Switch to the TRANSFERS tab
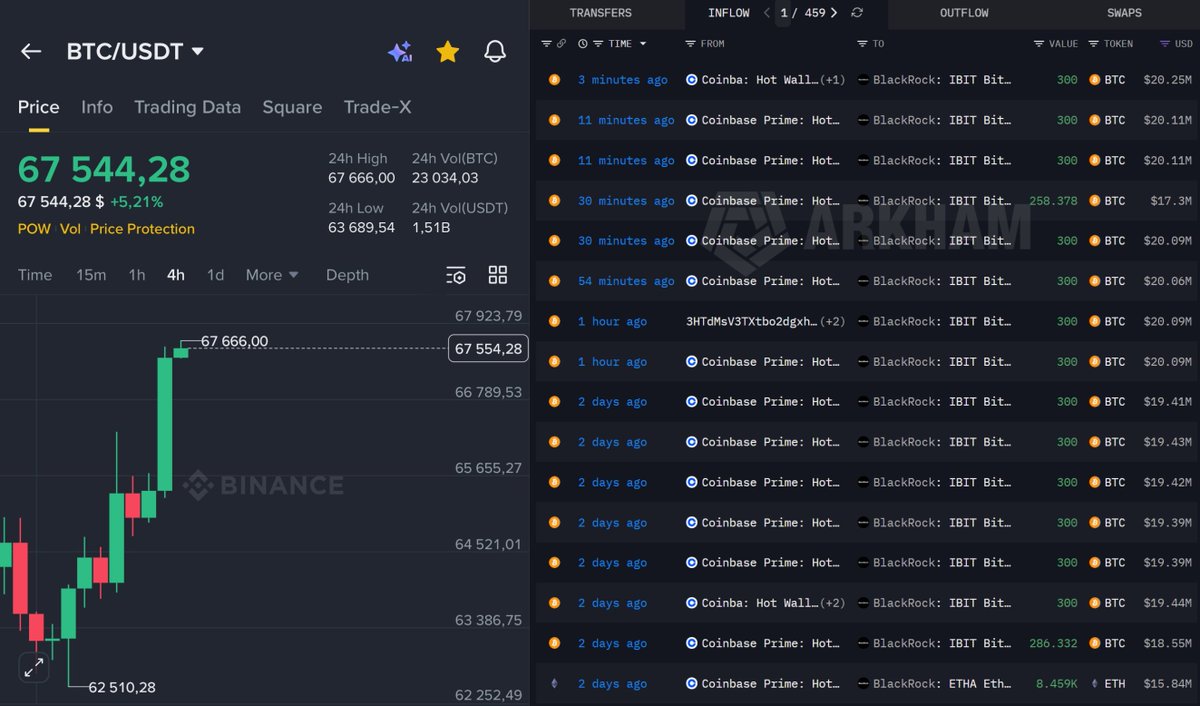This screenshot has width=1200, height=706. tap(600, 13)
